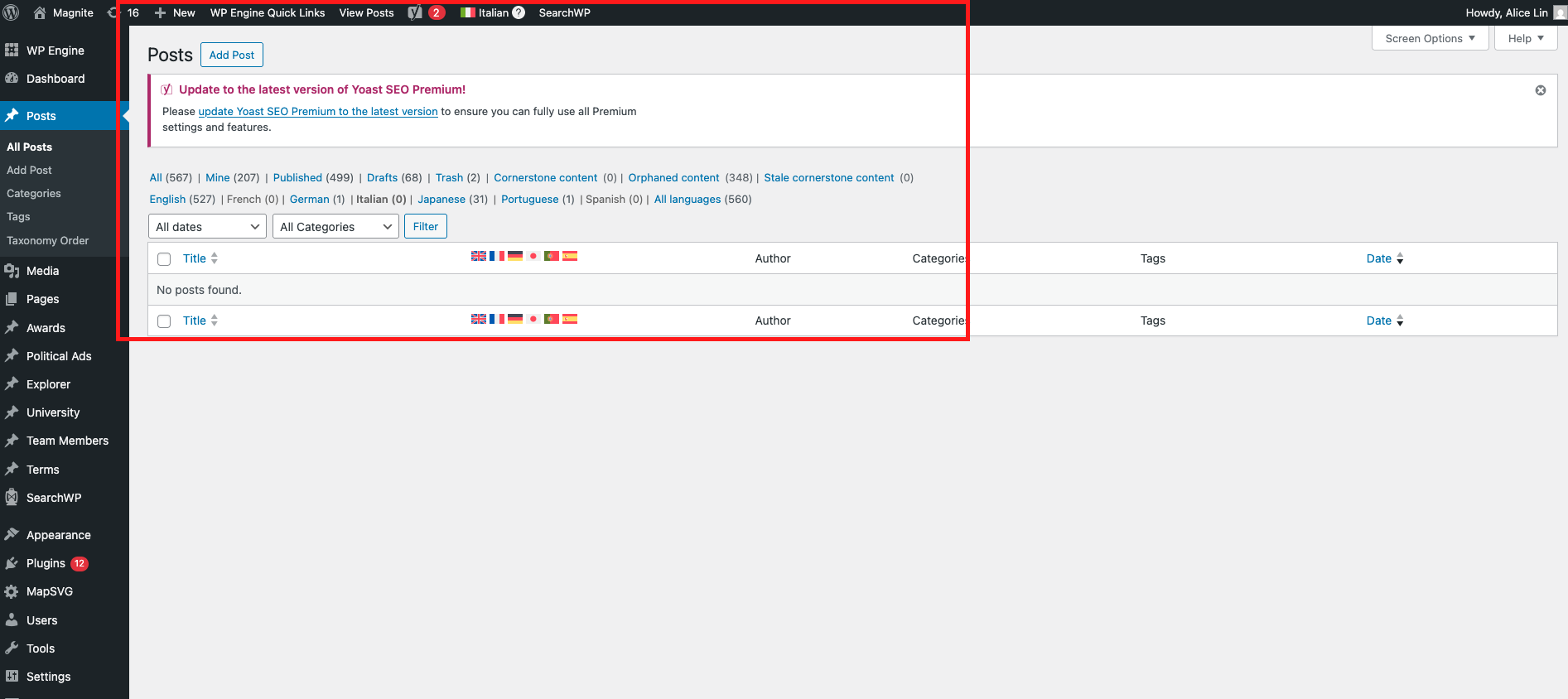Expand the Help panel
This screenshot has height=699, width=1568.
click(x=1526, y=38)
